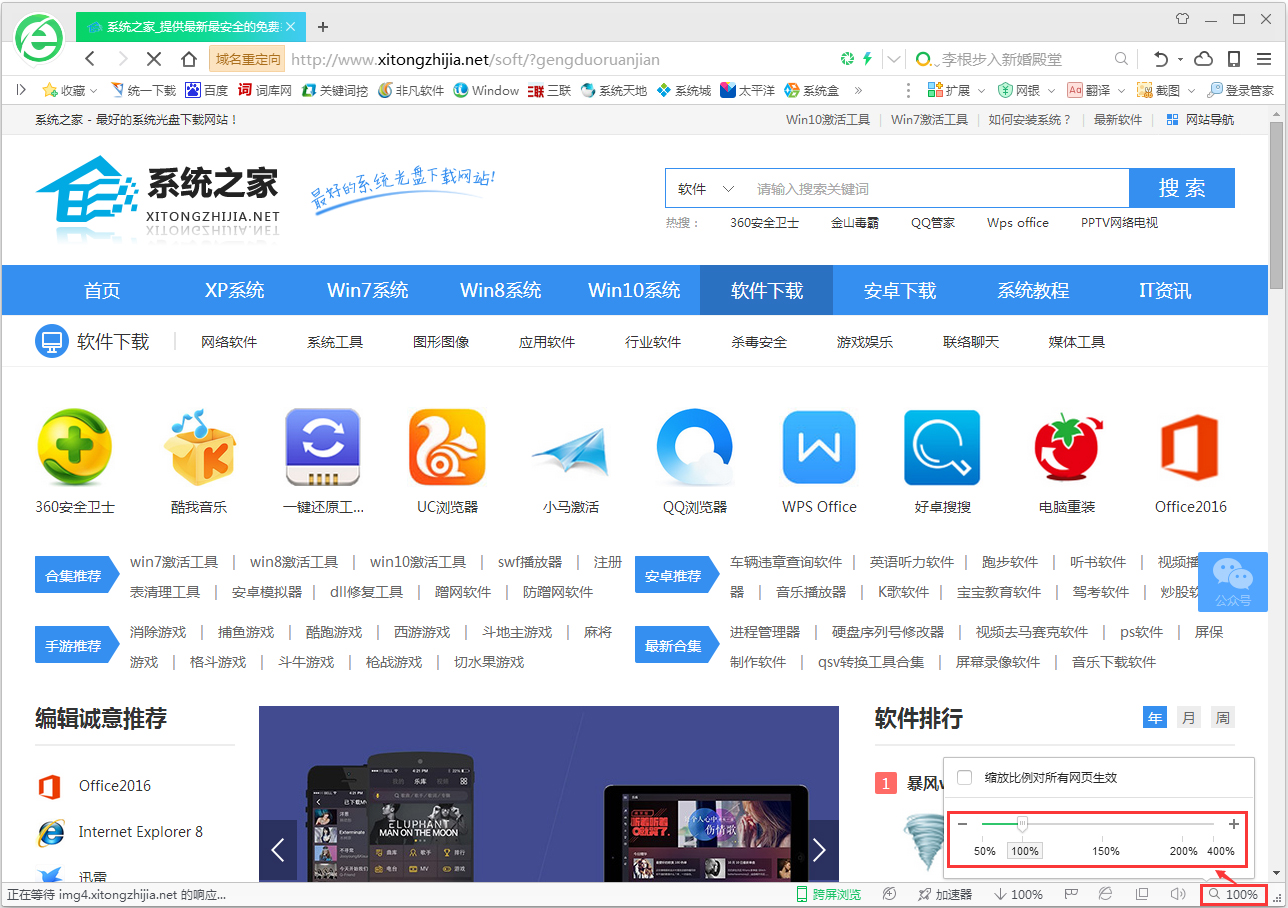Open the 软件 search category dropdown
Screen dimensions: 1288x908
click(x=705, y=188)
